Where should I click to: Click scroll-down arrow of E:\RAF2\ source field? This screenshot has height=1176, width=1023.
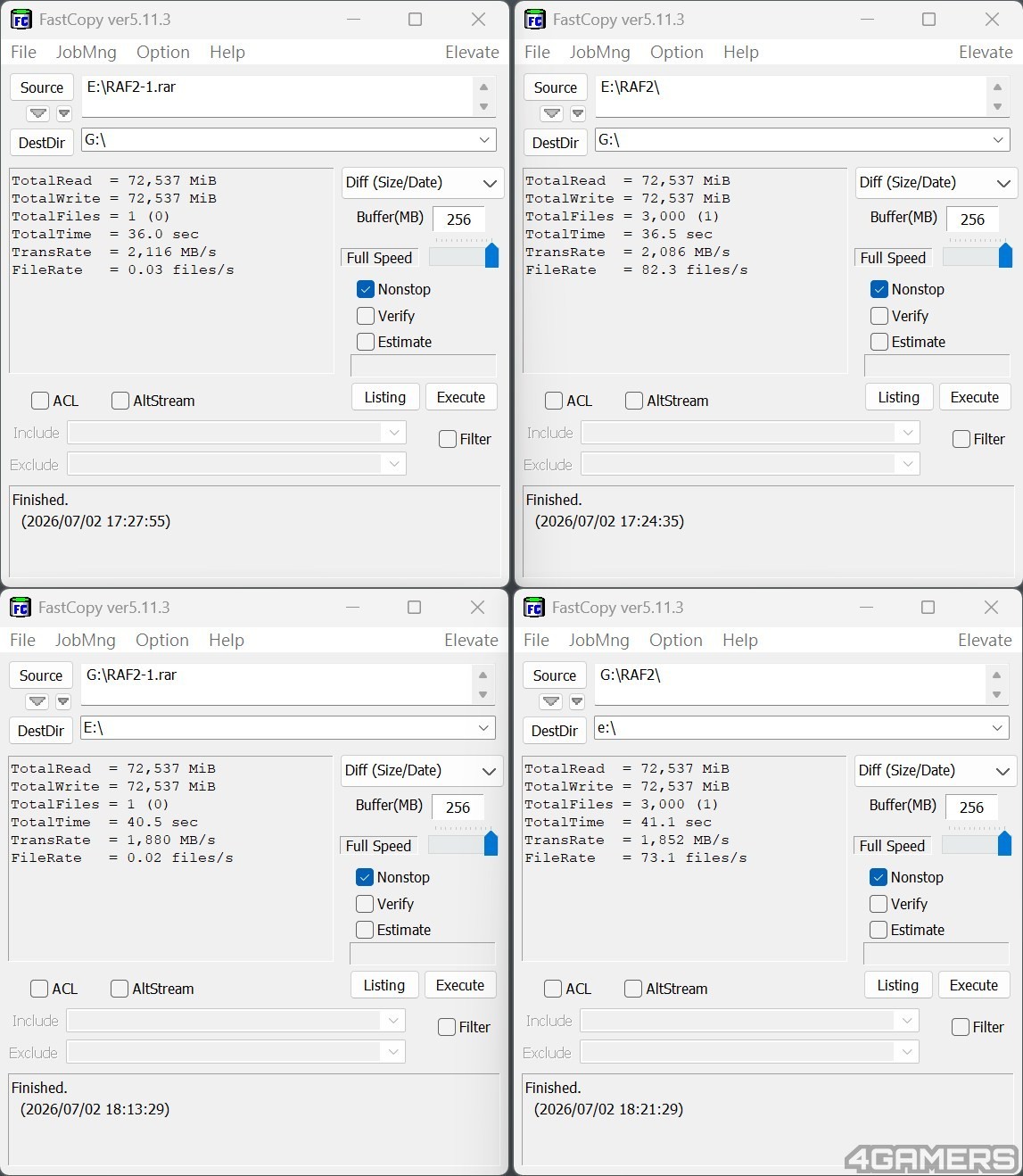(x=997, y=107)
